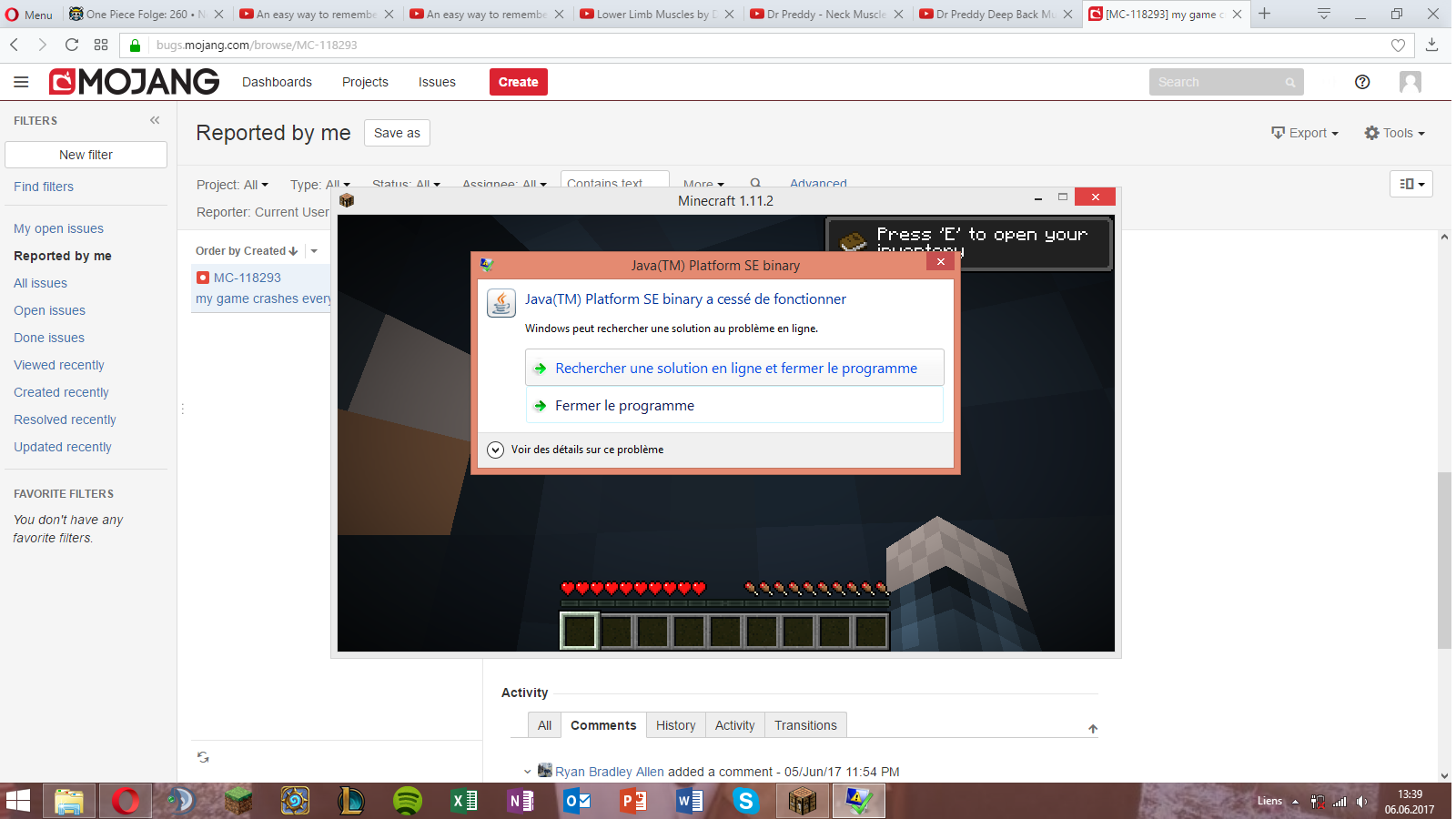The width and height of the screenshot is (1456, 819).
Task: Switch to the Dr Preddy - Neck Muscle tab
Action: [826, 15]
